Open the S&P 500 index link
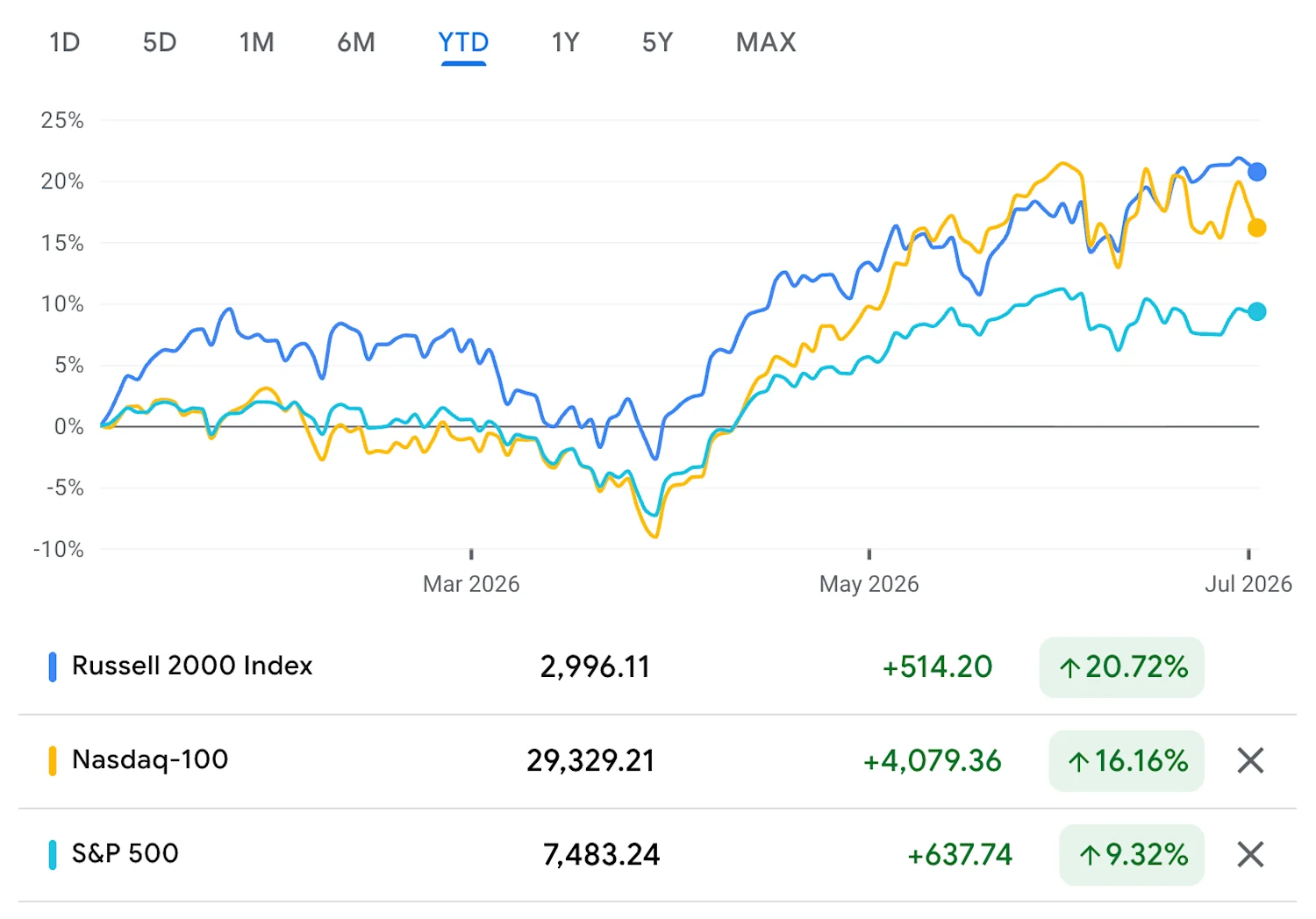The height and width of the screenshot is (919, 1316). 125,853
